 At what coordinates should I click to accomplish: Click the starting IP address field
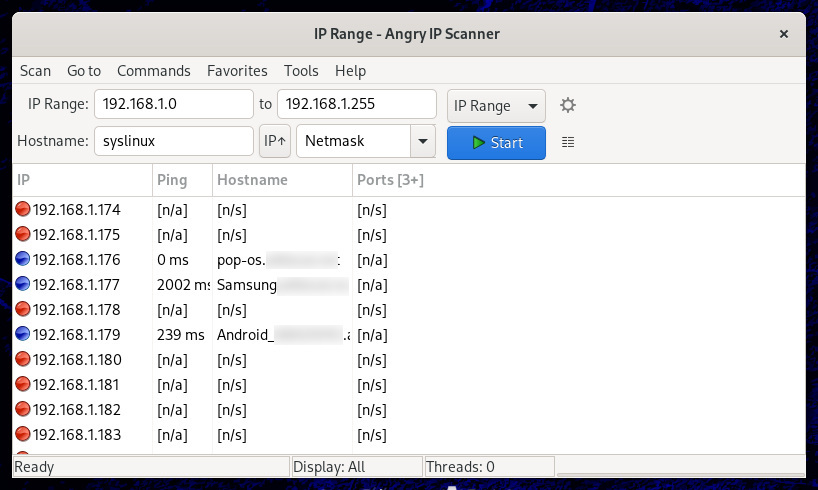pos(173,105)
